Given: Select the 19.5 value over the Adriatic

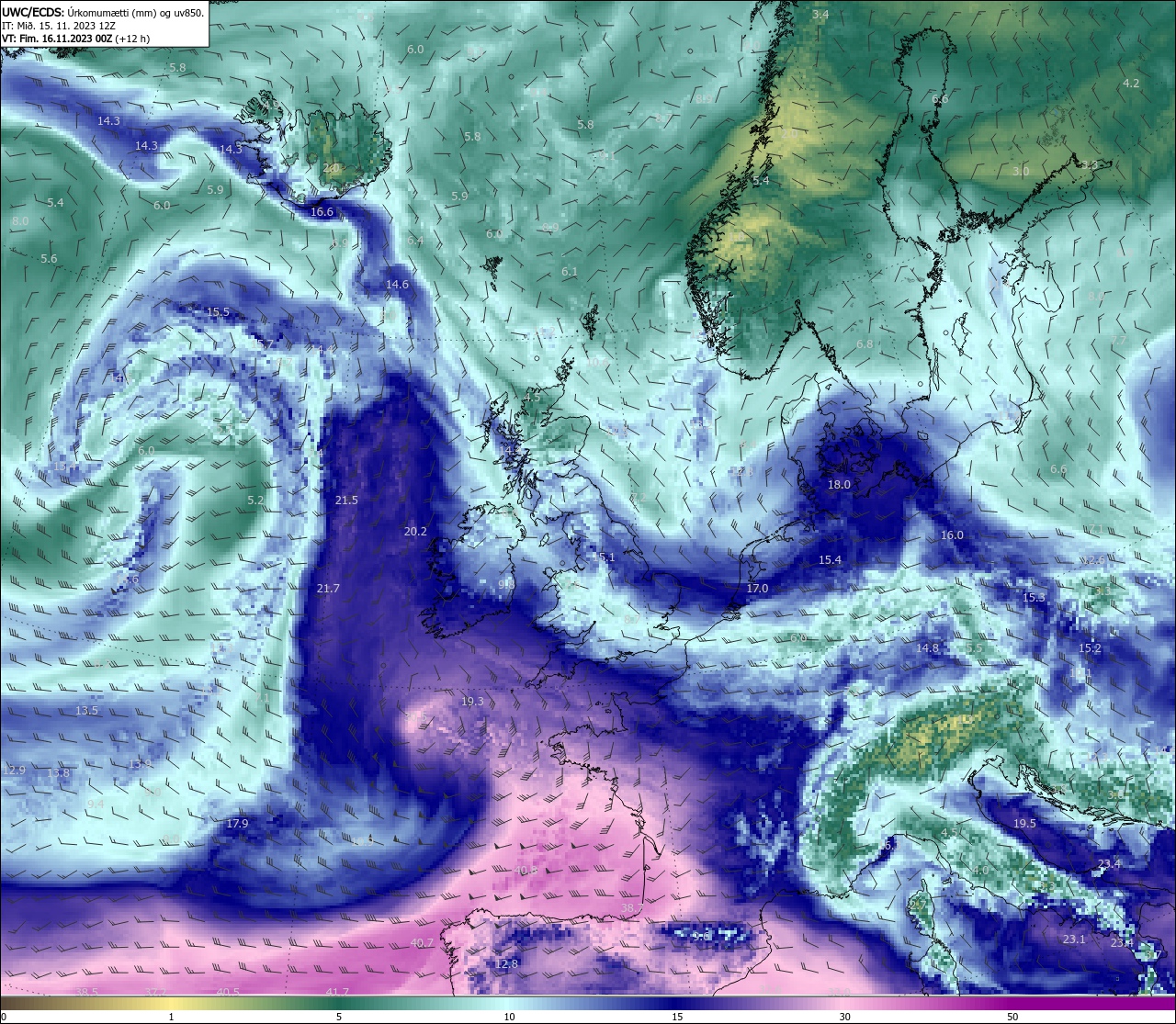Looking at the screenshot, I should (1024, 823).
